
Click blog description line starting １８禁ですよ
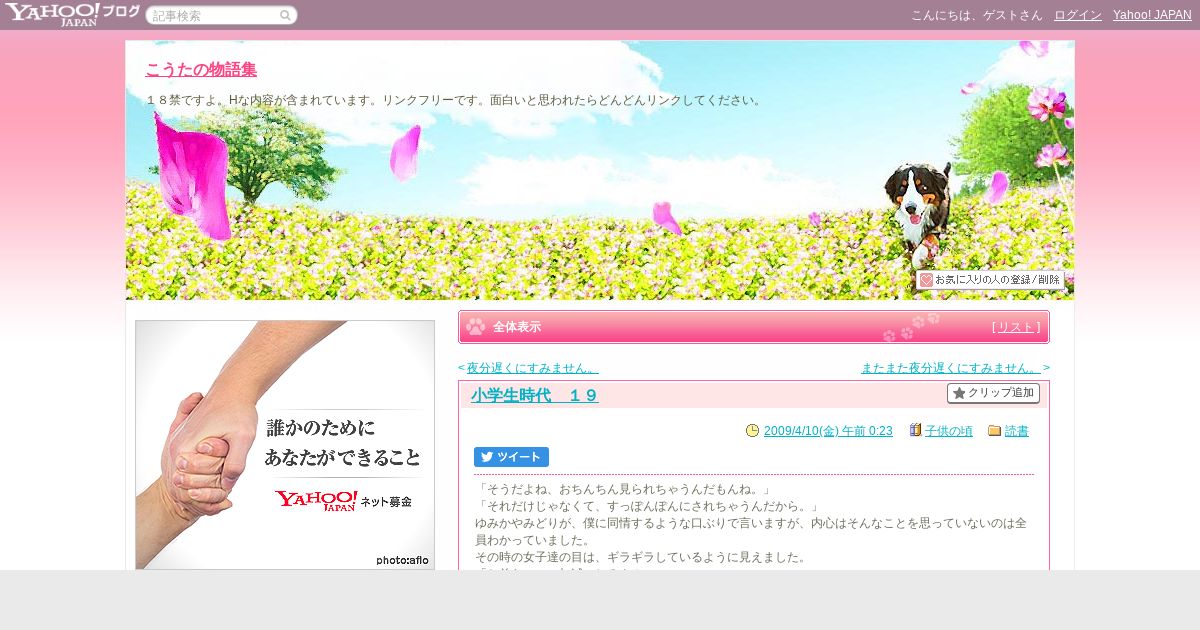pos(455,100)
